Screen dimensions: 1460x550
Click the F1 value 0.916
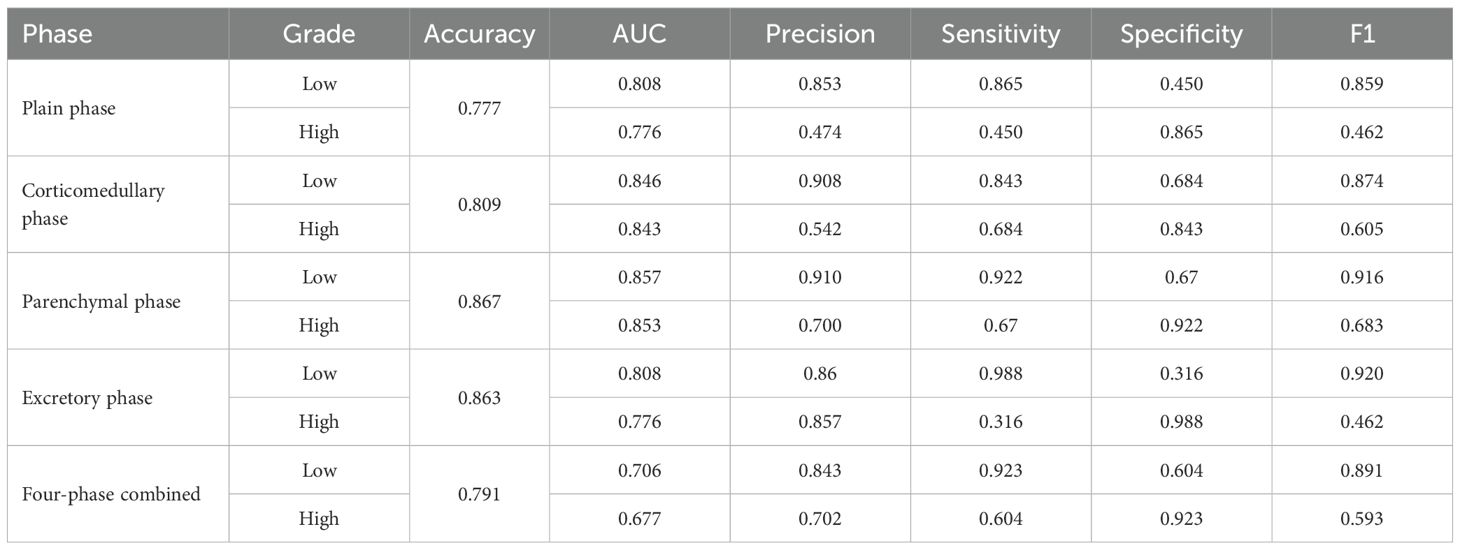1361,277
